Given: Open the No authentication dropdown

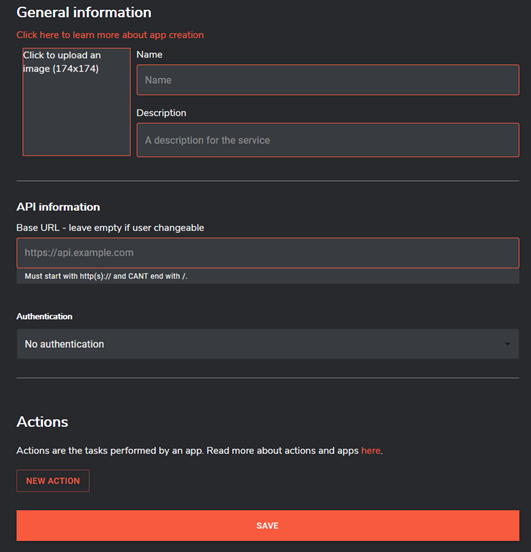Looking at the screenshot, I should coord(268,344).
